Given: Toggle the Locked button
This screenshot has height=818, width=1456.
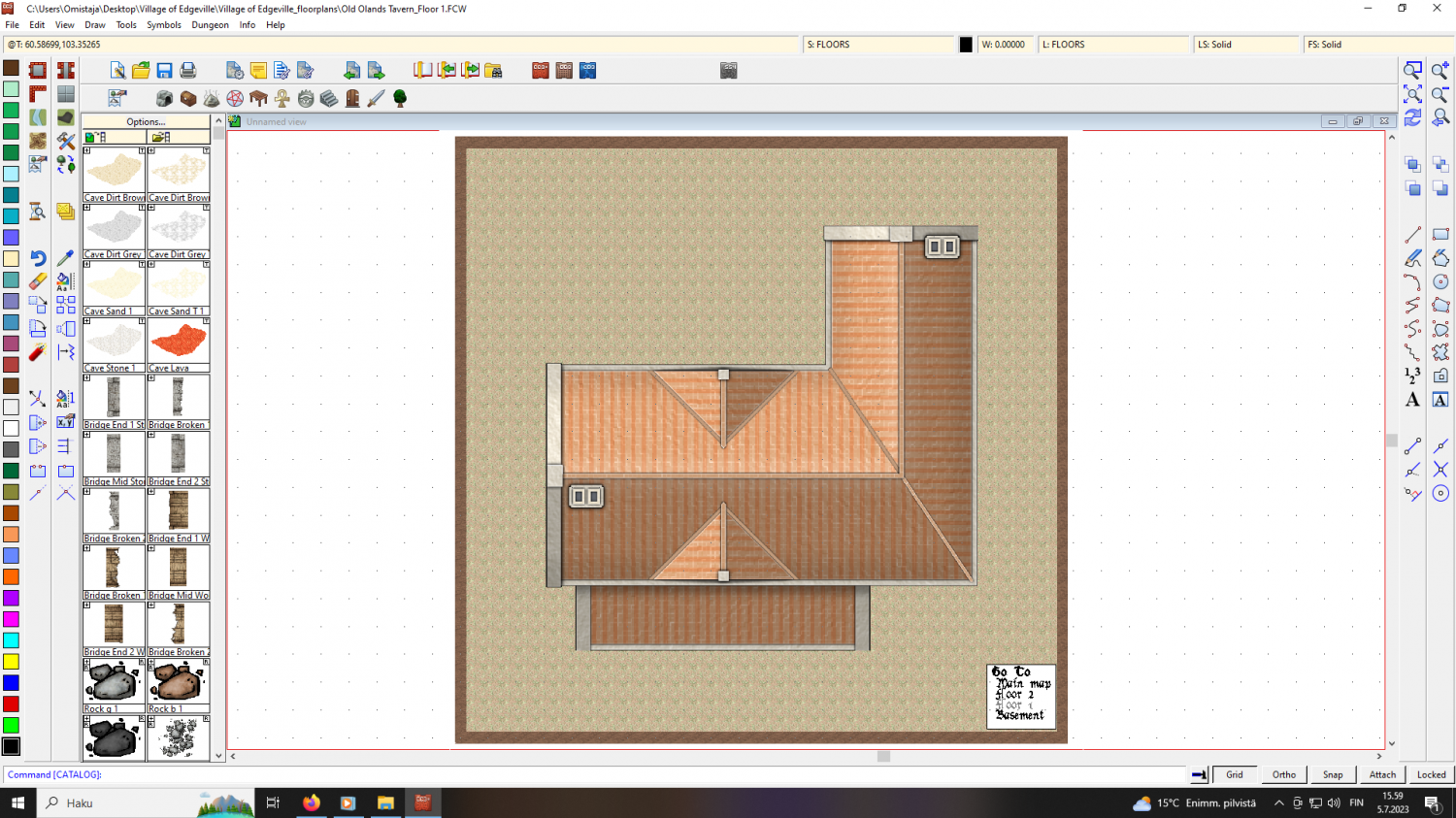Looking at the screenshot, I should pyautogui.click(x=1431, y=774).
